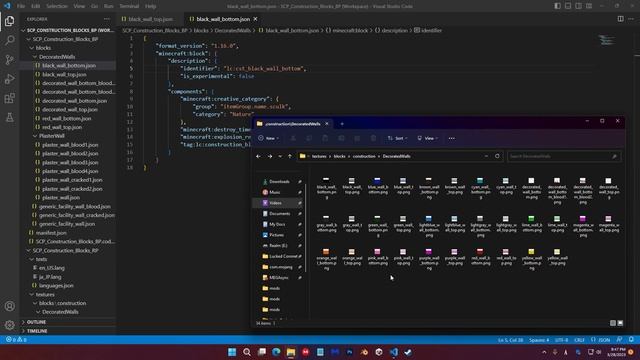Toggle primary sidebar layout icon in title bar
The width and height of the screenshot is (640, 360).
pyautogui.click(x=558, y=6)
